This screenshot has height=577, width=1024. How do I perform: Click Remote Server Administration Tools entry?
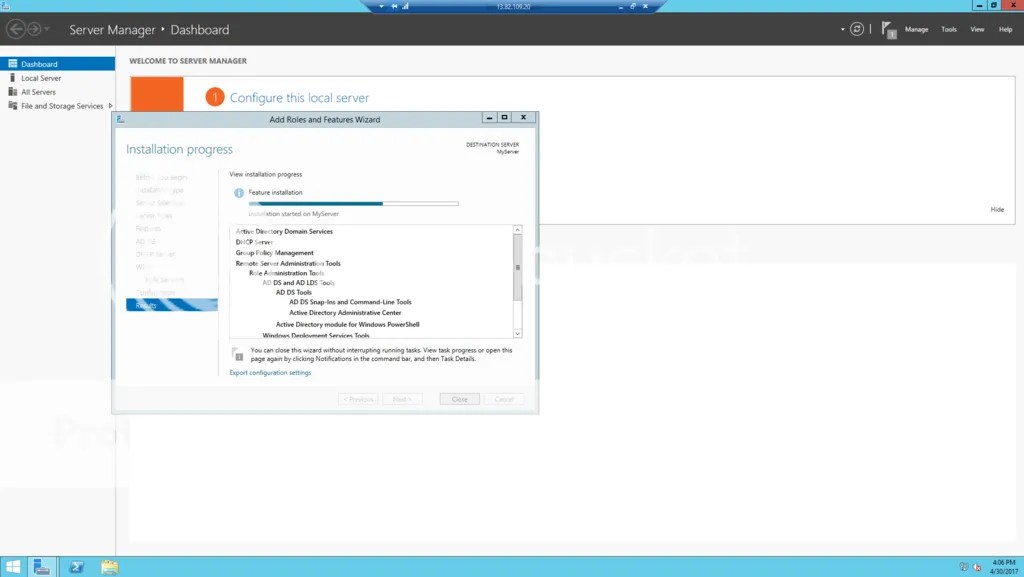(288, 264)
